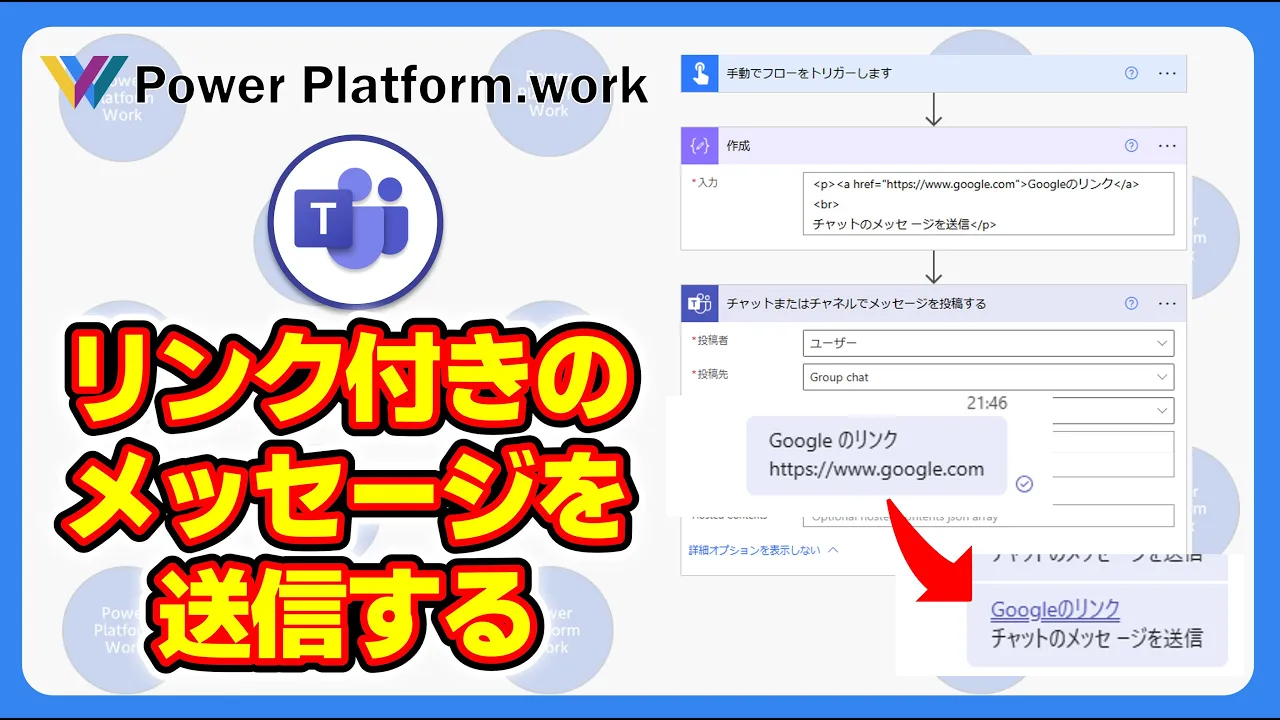Click the 作成 compose step icon
Screen dimensions: 1280x720
700,145
